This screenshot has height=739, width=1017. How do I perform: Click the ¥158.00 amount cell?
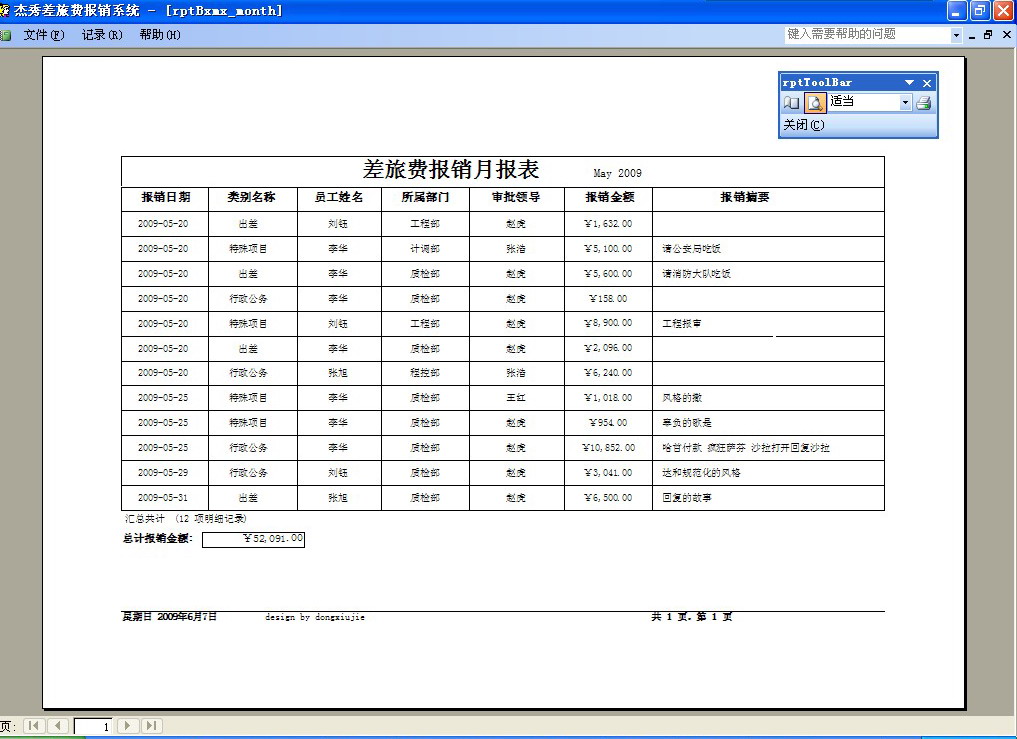(x=608, y=298)
